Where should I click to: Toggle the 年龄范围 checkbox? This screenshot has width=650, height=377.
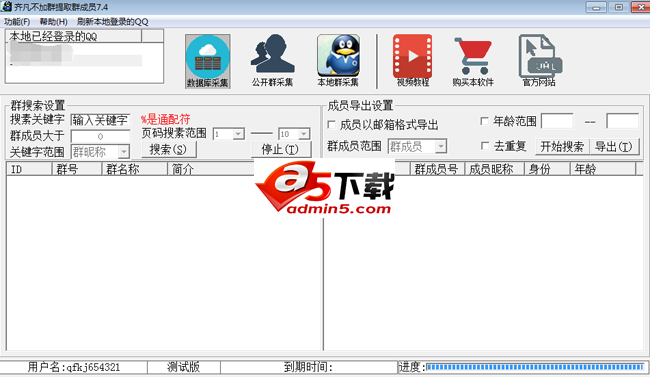click(x=484, y=121)
